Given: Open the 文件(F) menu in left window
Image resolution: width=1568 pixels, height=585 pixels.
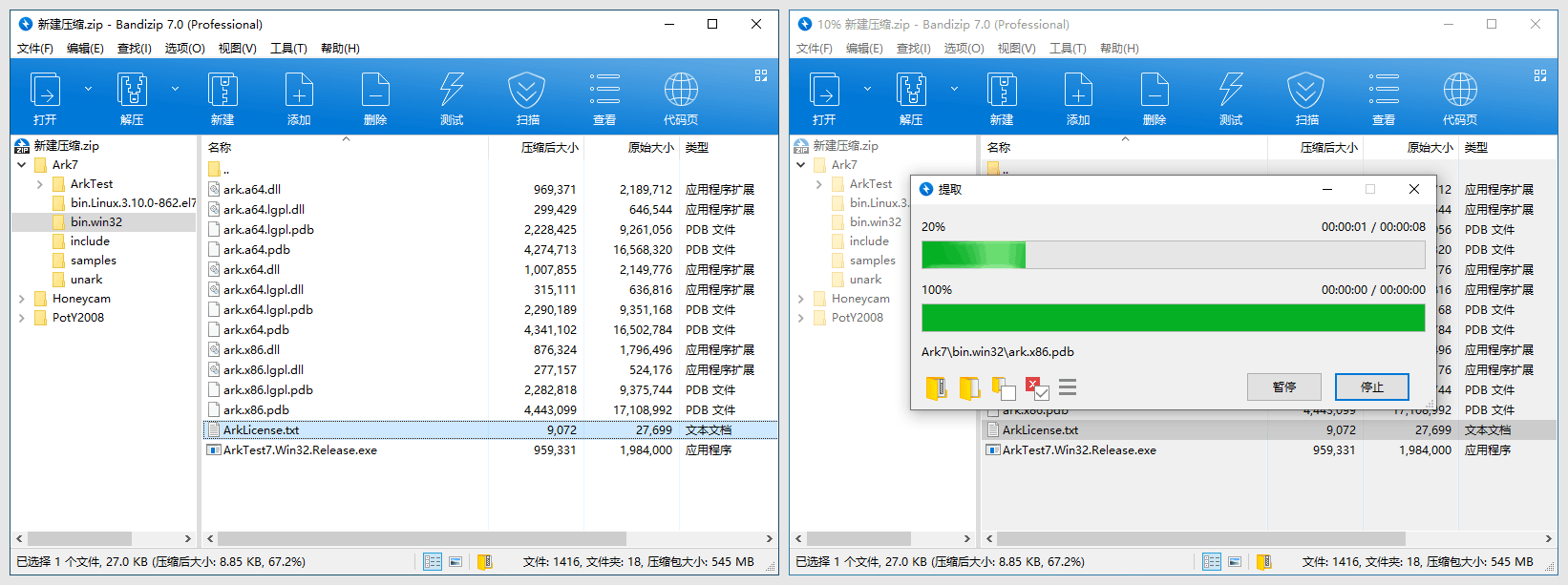Looking at the screenshot, I should [x=35, y=49].
